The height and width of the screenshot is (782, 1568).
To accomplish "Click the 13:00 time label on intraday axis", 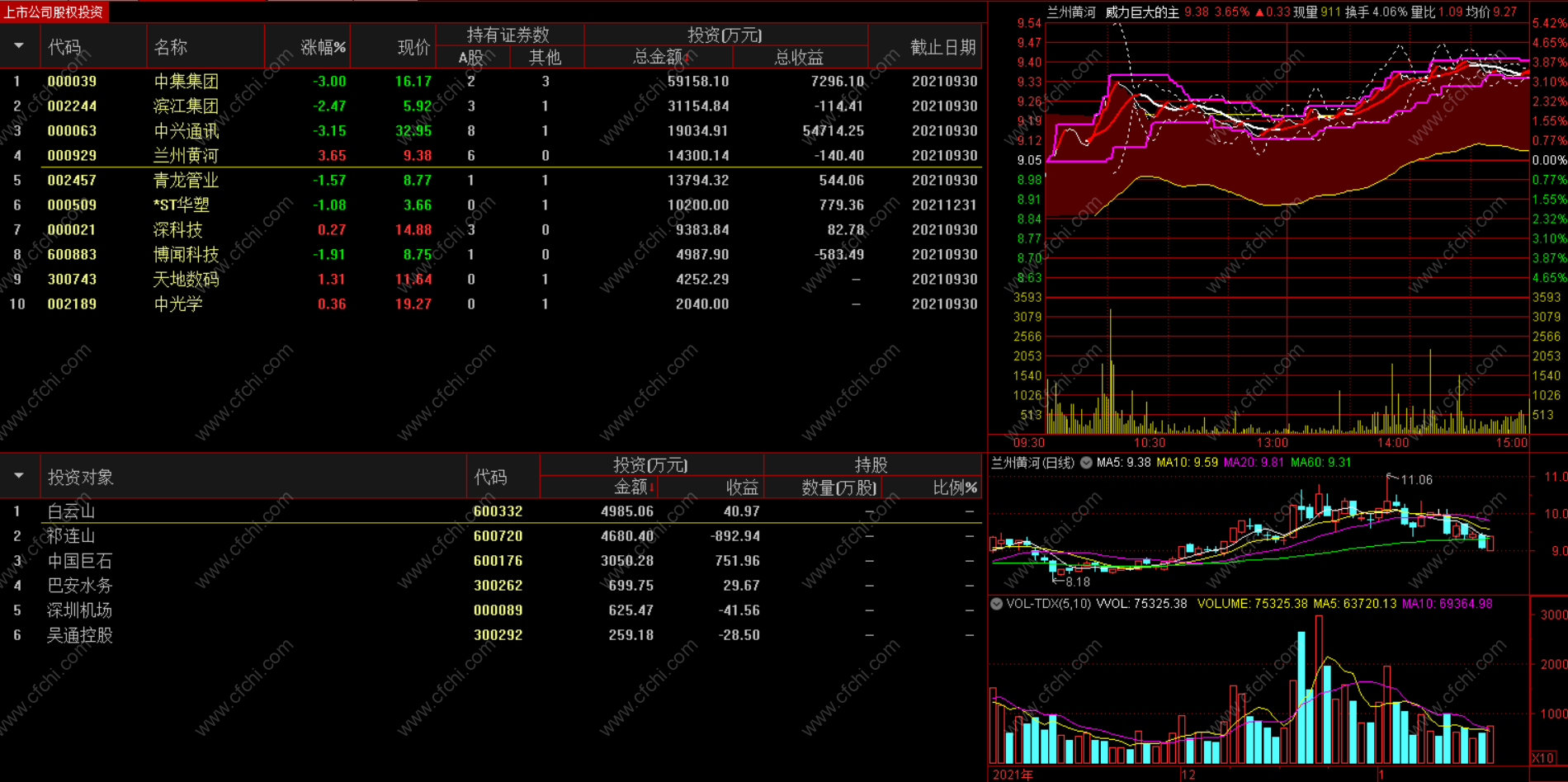I will click(1272, 443).
